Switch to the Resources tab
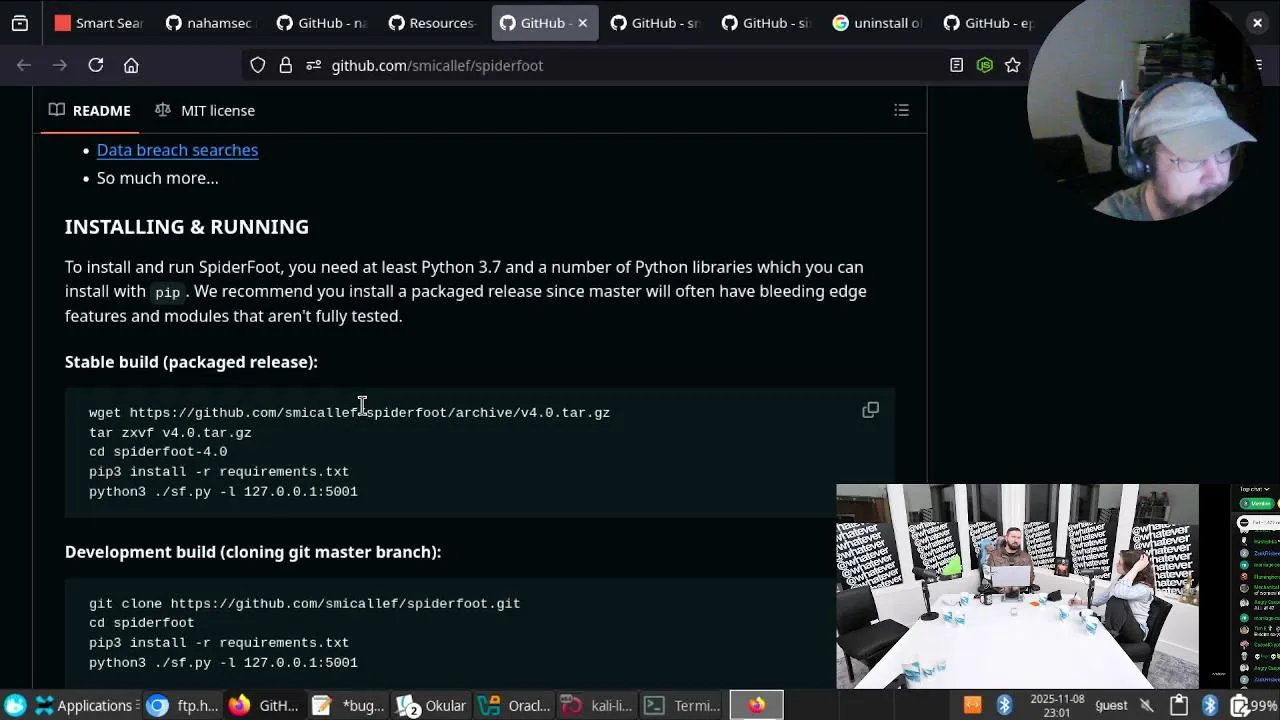This screenshot has height=720, width=1280. click(432, 23)
